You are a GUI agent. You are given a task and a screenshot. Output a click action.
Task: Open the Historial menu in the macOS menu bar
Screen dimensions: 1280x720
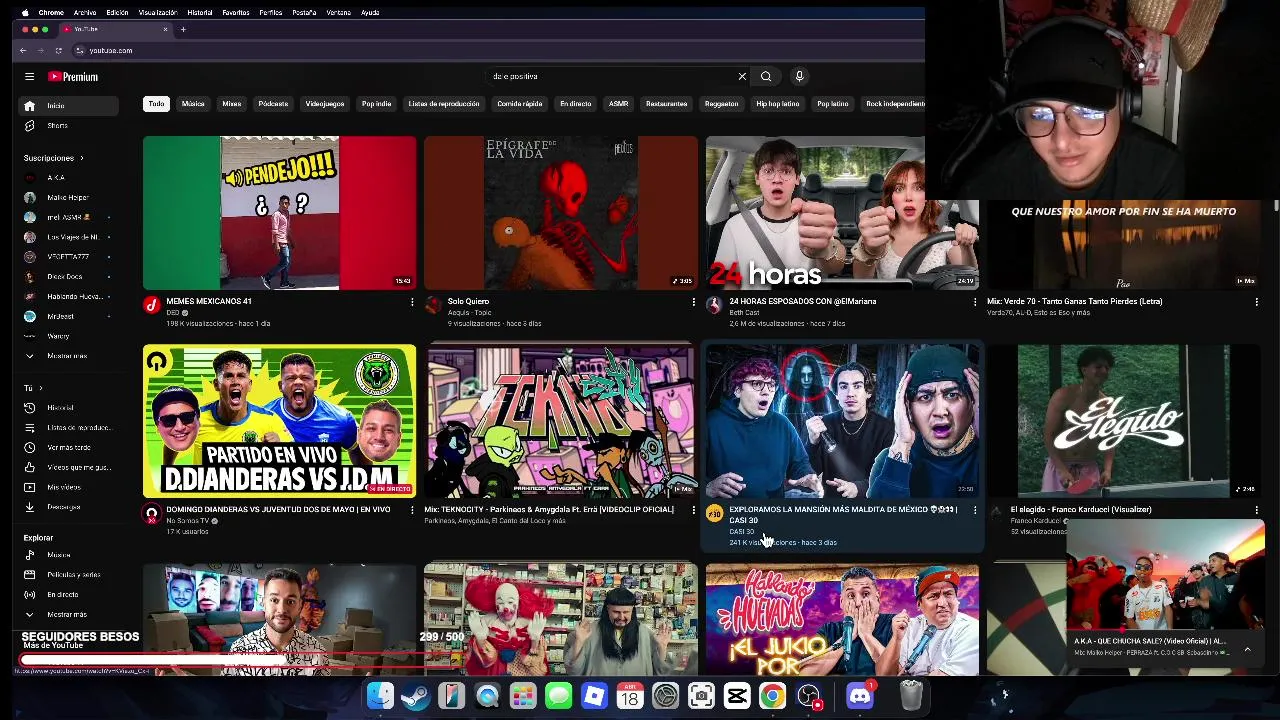[x=200, y=12]
